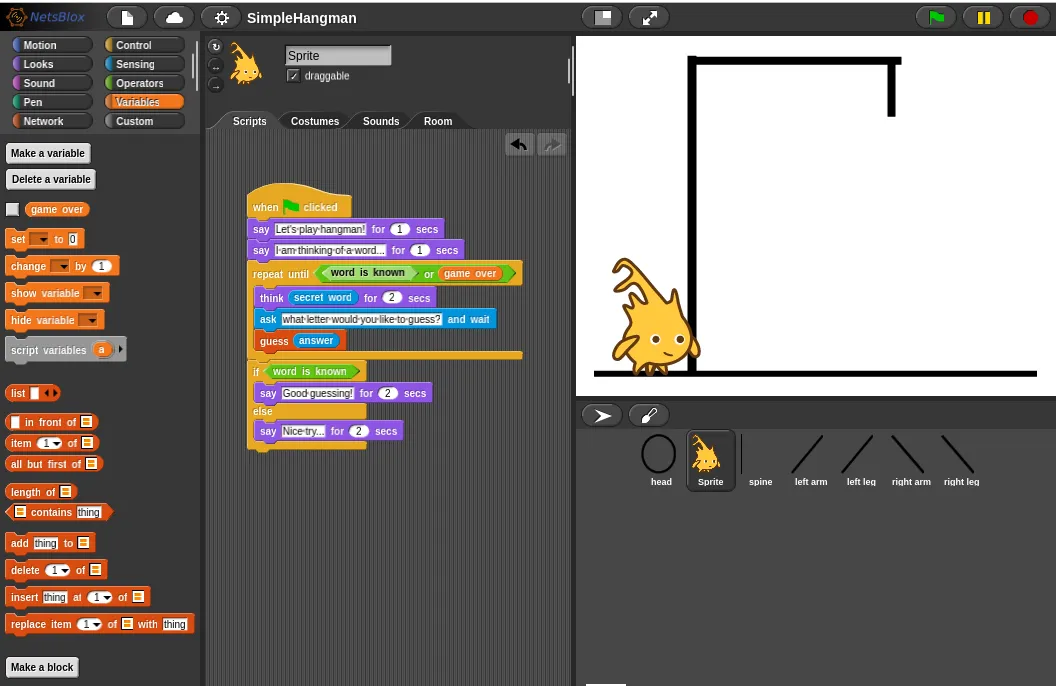Select the left arm sprite

(x=810, y=460)
